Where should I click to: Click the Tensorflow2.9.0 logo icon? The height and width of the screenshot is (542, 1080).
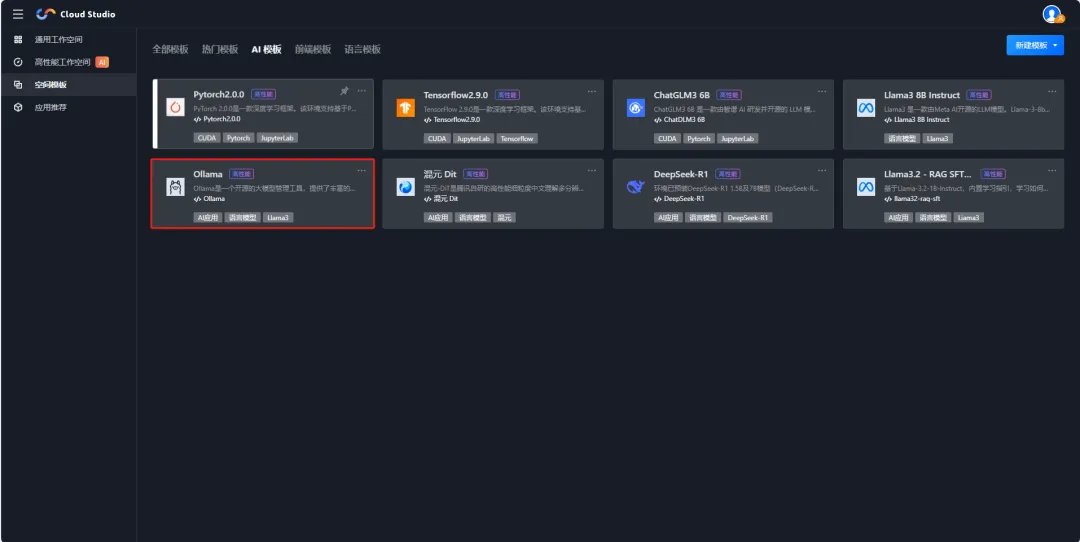[x=406, y=107]
